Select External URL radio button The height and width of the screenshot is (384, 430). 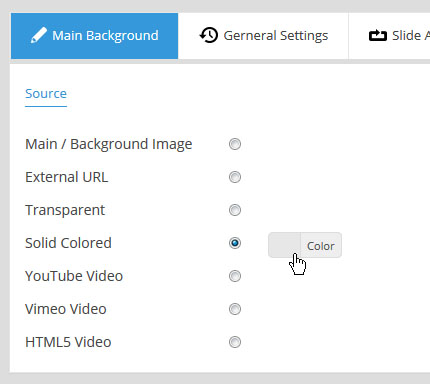[235, 177]
